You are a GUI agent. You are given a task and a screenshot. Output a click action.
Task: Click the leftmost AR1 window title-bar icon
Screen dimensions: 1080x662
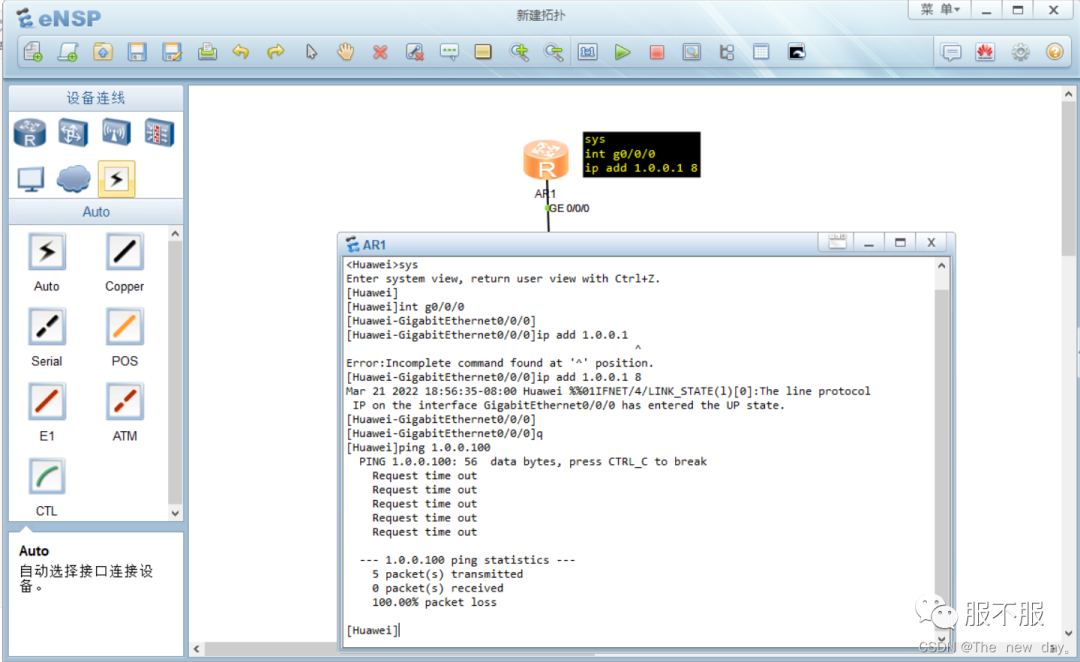[x=837, y=242]
